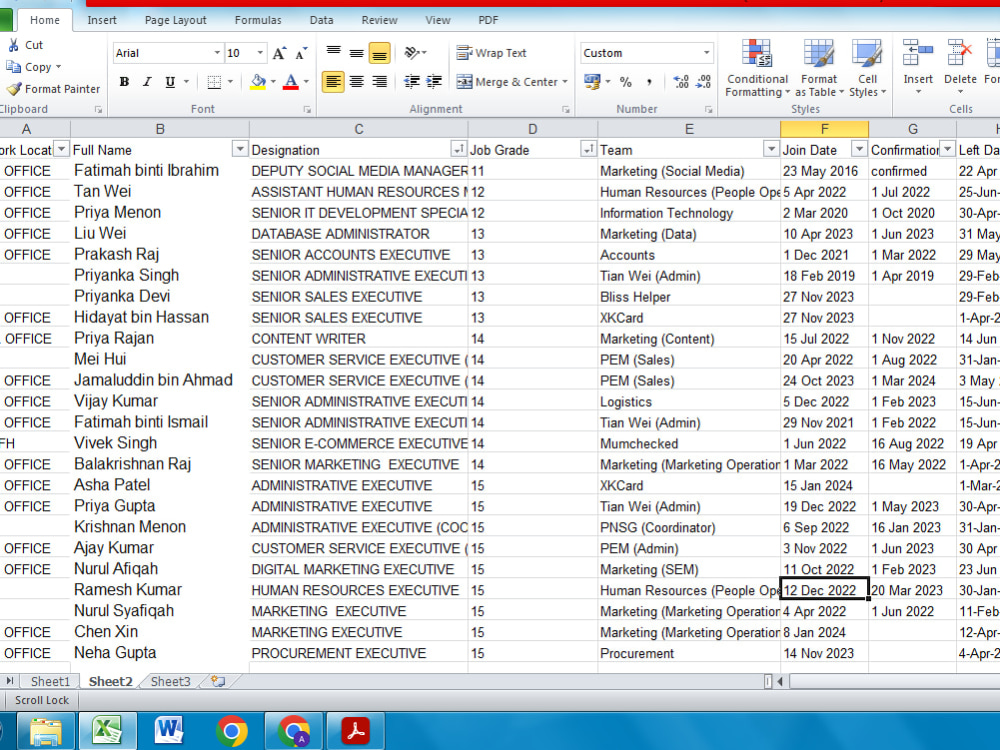Screen dimensions: 1000x750
Task: Switch to the Data tab
Action: coord(321,20)
